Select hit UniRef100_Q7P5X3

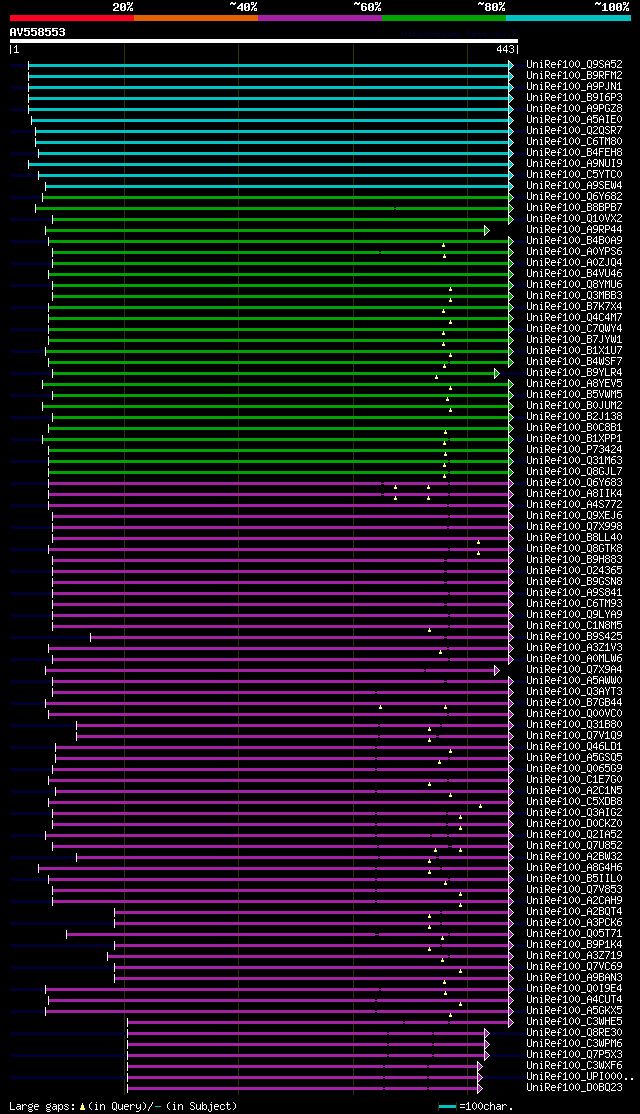(574, 1056)
